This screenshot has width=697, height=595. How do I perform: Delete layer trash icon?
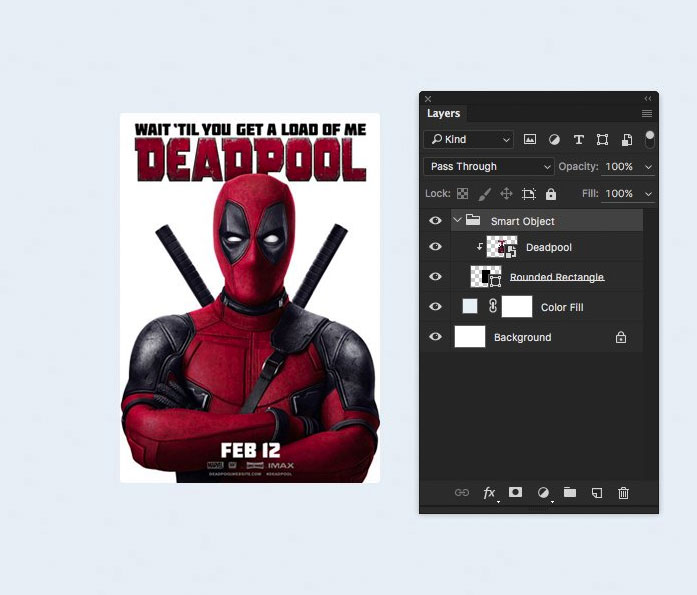pyautogui.click(x=623, y=492)
